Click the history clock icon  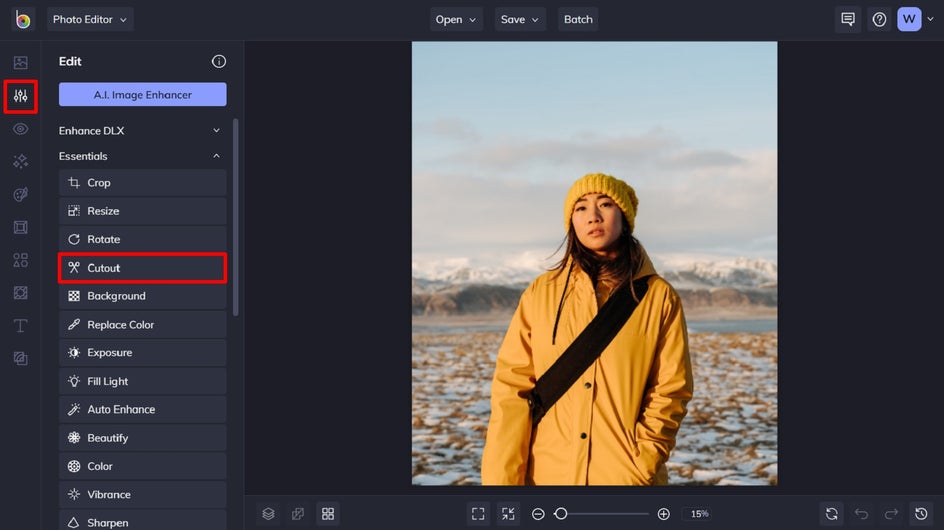tap(922, 513)
